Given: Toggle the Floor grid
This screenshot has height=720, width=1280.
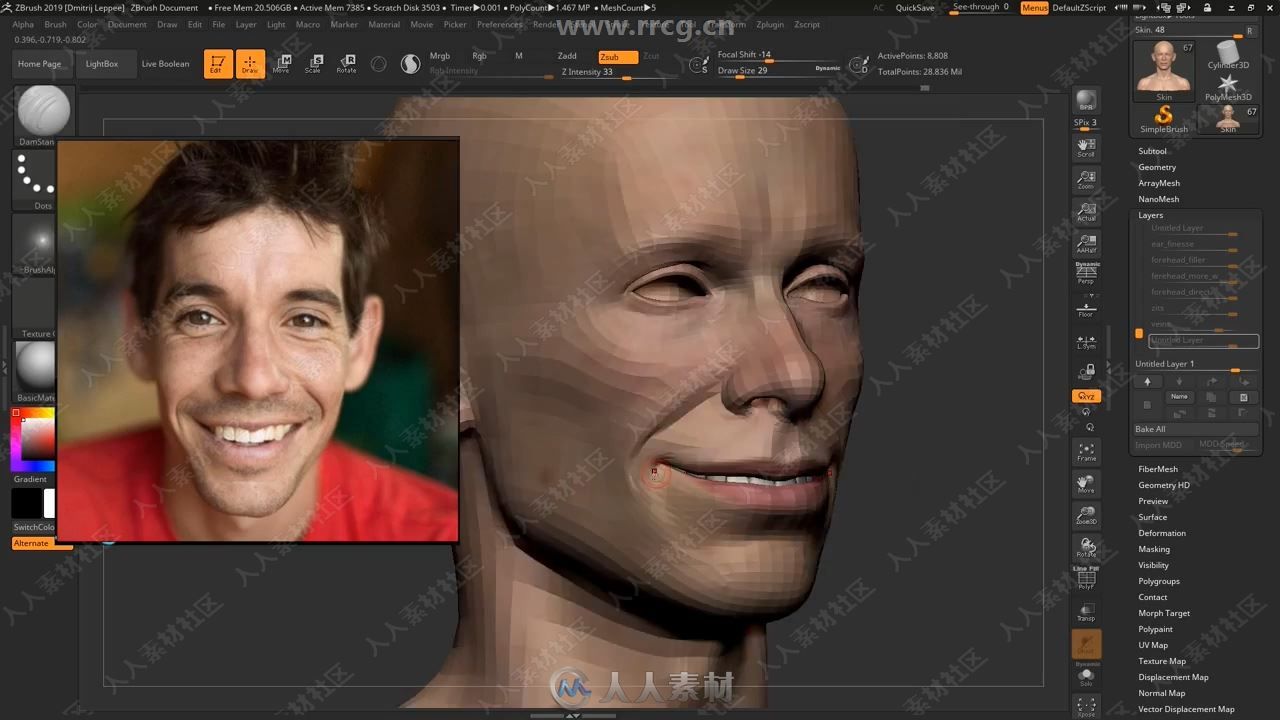Looking at the screenshot, I should click(x=1086, y=310).
